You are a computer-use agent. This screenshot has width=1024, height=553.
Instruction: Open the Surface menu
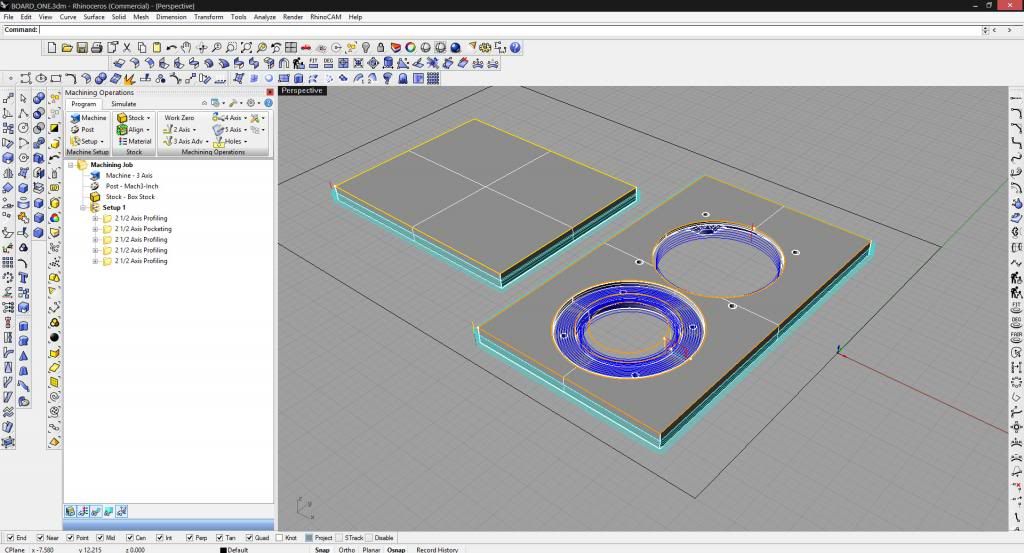click(93, 17)
